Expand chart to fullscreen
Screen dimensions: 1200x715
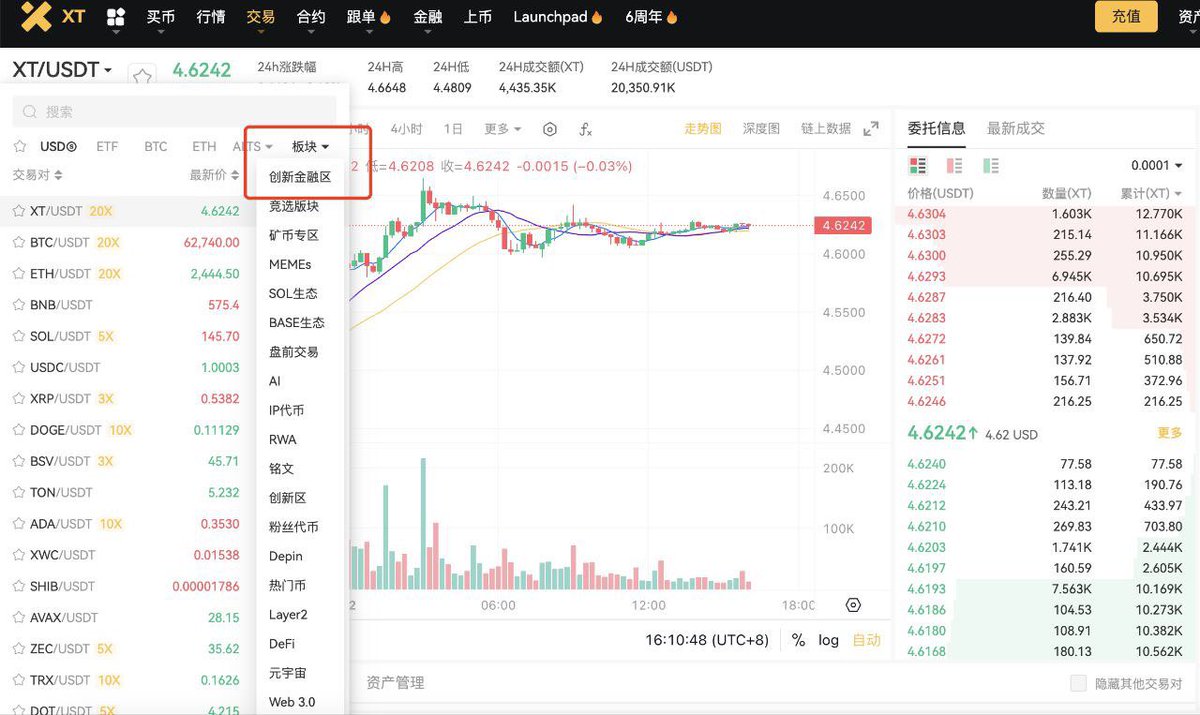(x=871, y=128)
